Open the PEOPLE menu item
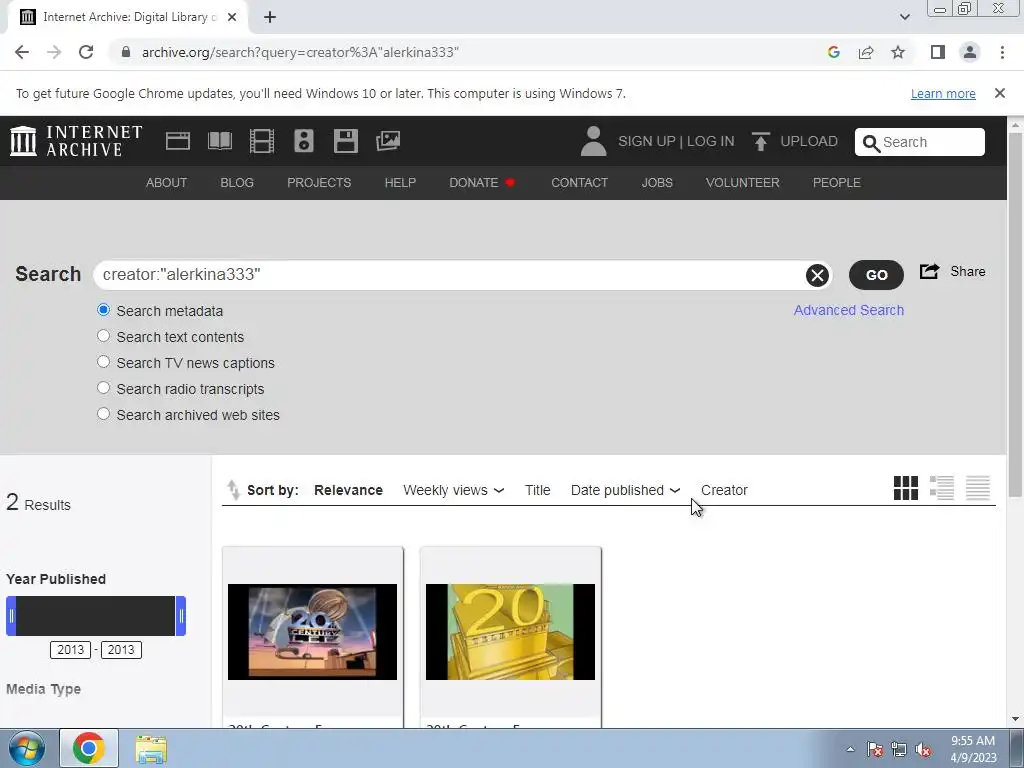Viewport: 1024px width, 768px height. click(x=837, y=183)
